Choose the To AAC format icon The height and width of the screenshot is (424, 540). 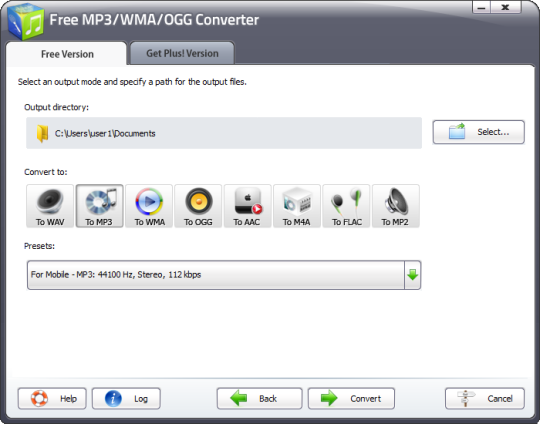click(x=248, y=206)
